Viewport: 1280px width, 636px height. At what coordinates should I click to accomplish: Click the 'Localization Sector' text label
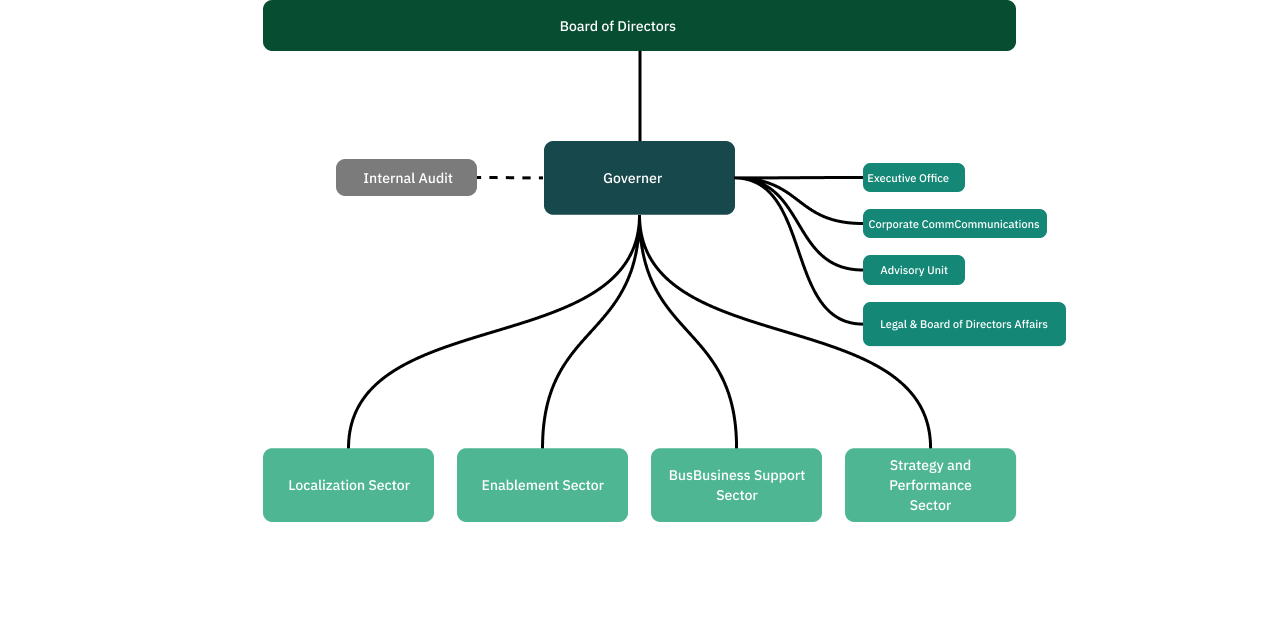point(349,485)
